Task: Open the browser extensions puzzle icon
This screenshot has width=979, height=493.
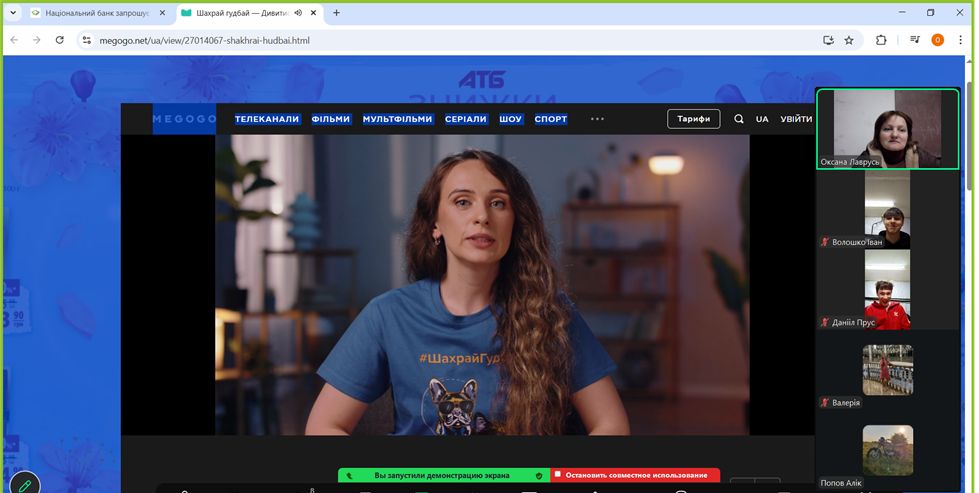Action: (881, 40)
